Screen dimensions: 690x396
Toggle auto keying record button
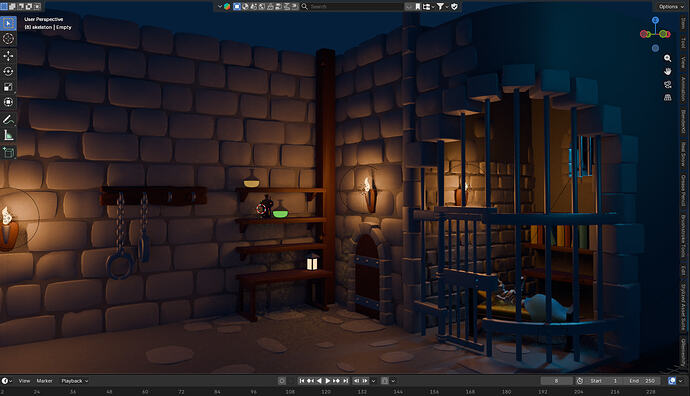click(282, 381)
